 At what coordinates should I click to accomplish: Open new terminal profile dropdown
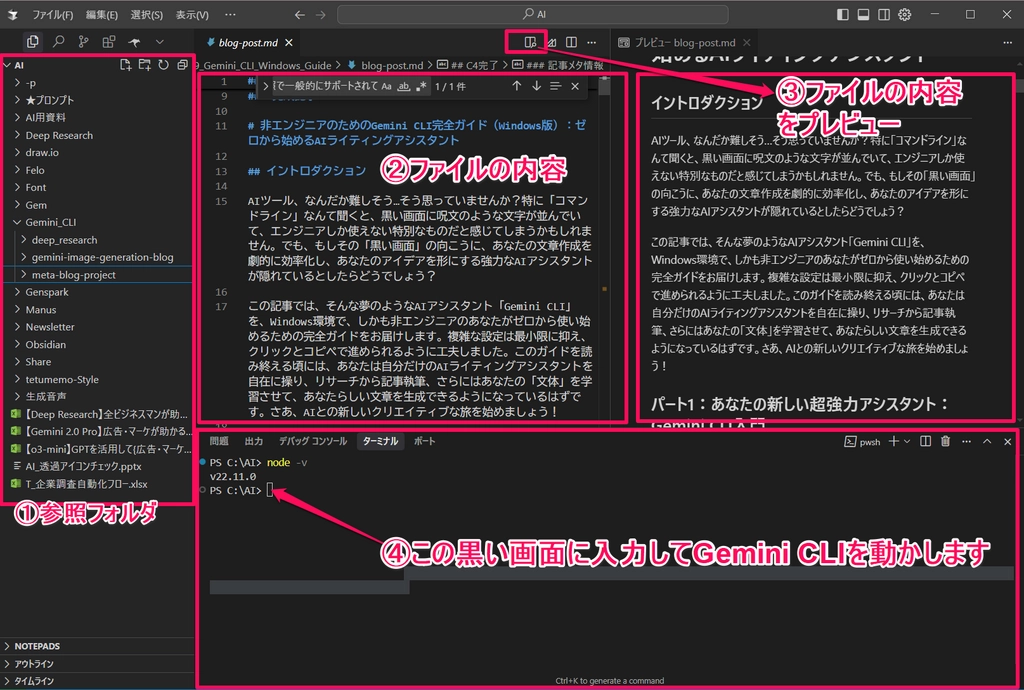906,441
